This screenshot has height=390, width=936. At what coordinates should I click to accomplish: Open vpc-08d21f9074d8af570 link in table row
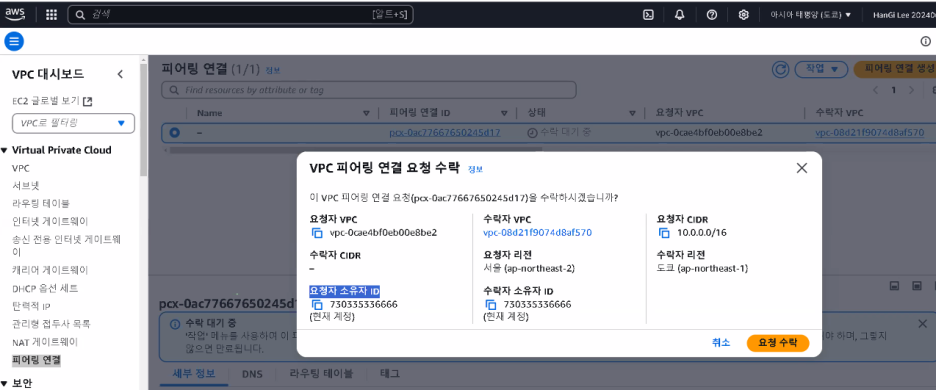pos(870,133)
